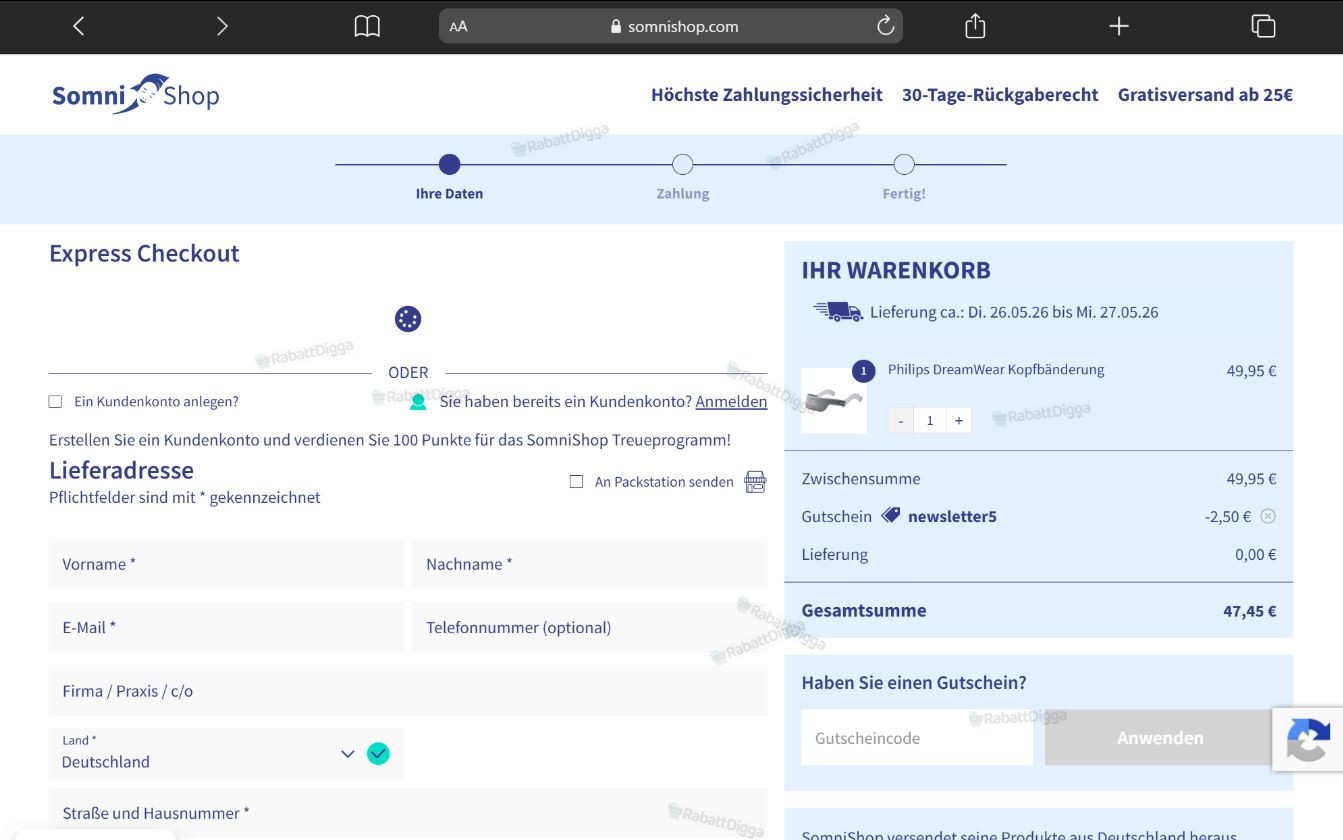This screenshot has height=840, width=1343.
Task: Click the 'Anwenden' voucher button
Action: (1160, 738)
